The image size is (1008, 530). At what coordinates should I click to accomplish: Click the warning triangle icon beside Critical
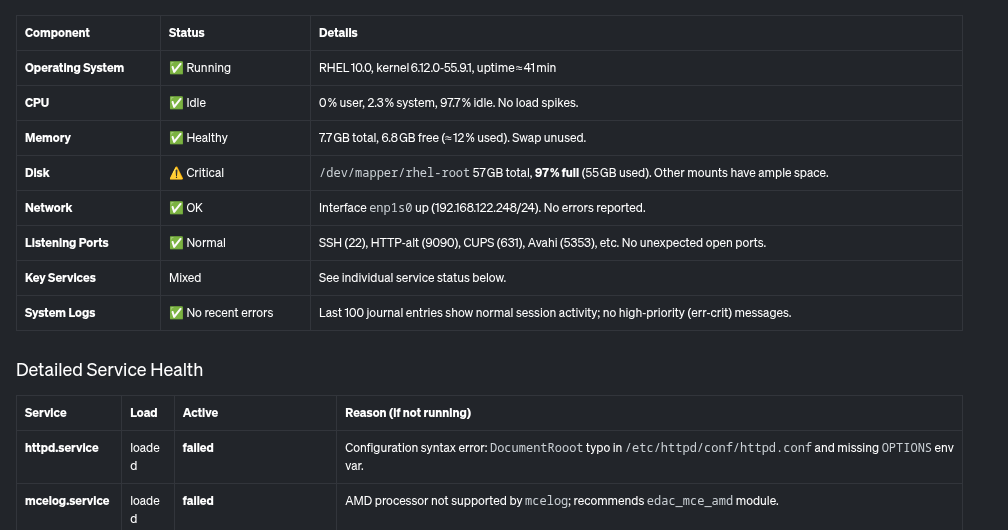176,173
